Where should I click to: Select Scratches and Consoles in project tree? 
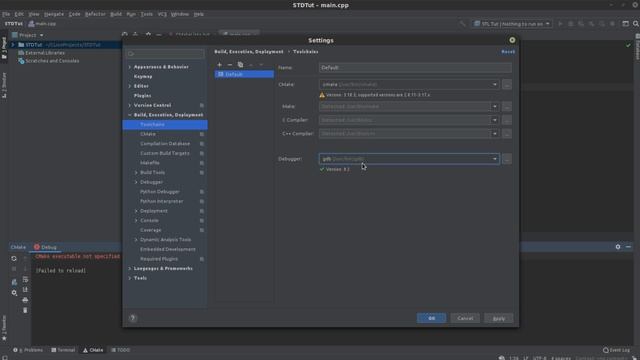(52, 61)
